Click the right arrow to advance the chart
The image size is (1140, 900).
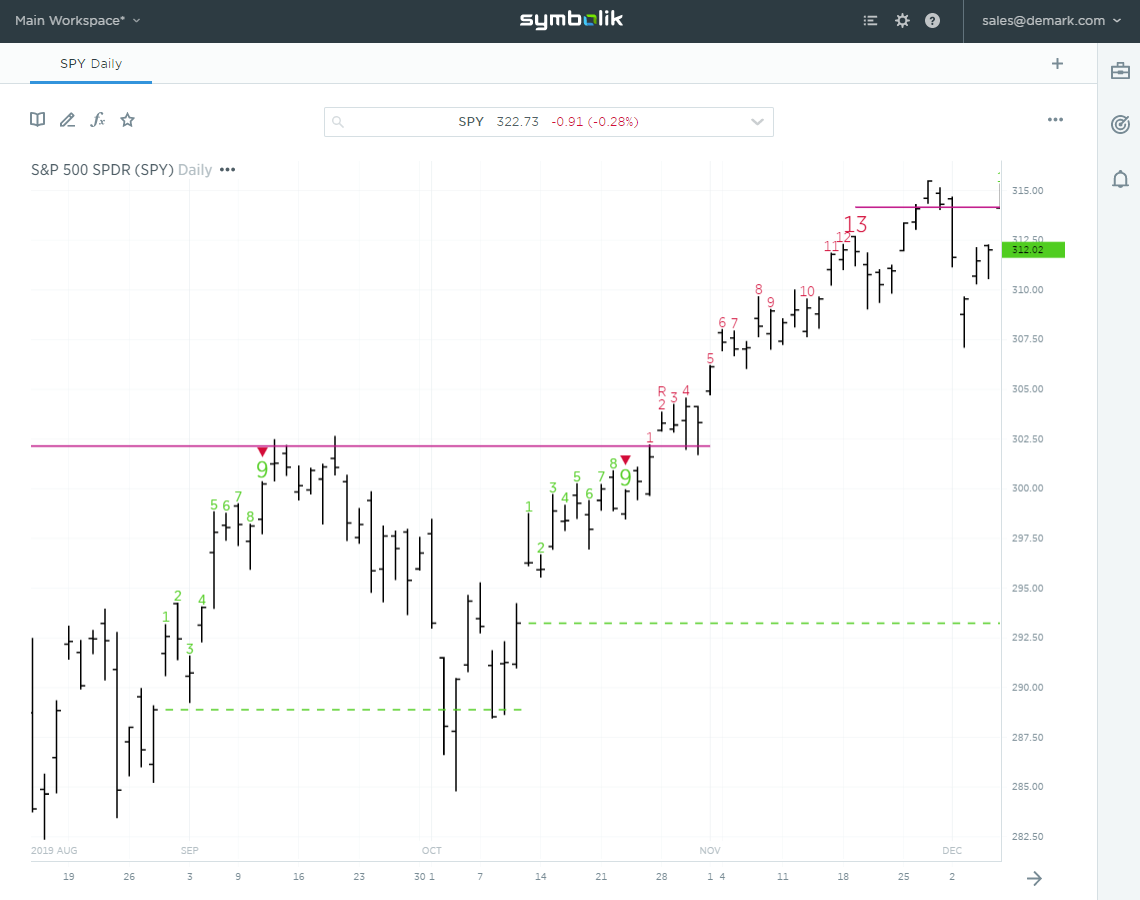click(x=1034, y=878)
